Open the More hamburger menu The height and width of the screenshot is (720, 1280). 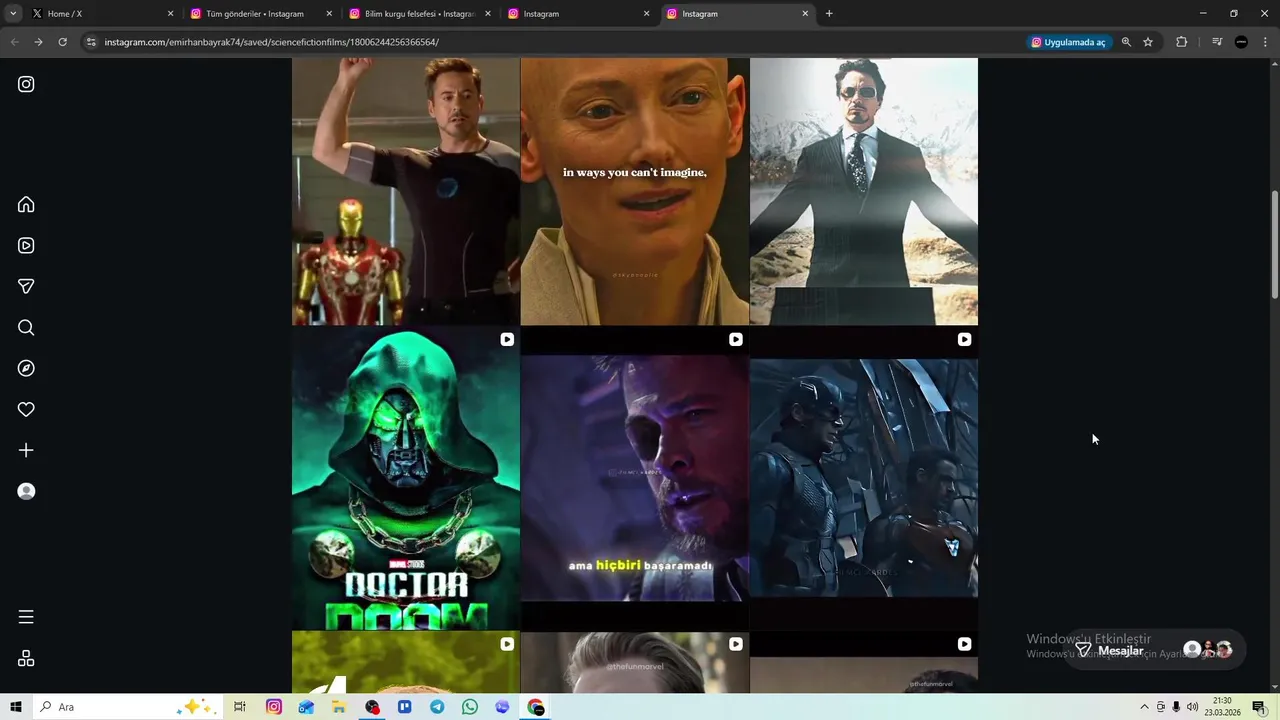(26, 617)
